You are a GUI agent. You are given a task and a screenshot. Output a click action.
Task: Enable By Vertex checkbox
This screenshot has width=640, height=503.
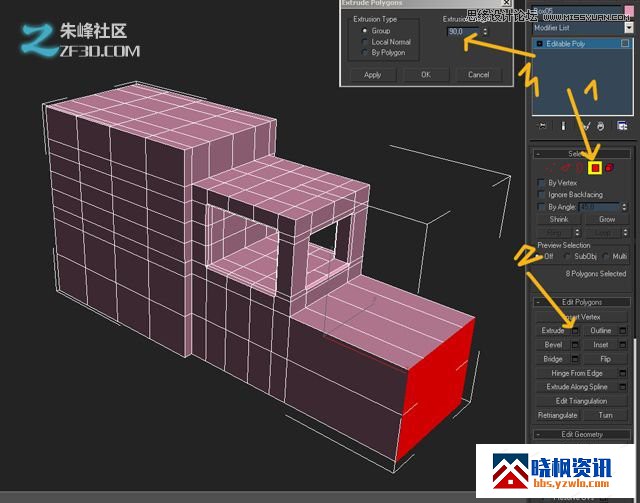click(x=541, y=183)
